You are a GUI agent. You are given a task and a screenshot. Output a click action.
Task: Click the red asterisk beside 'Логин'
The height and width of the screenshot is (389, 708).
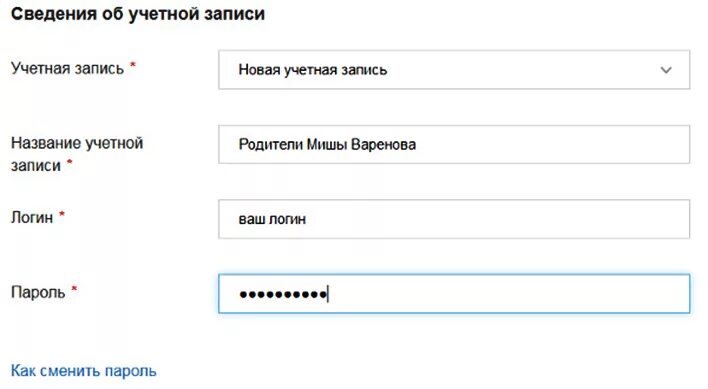tap(62, 214)
